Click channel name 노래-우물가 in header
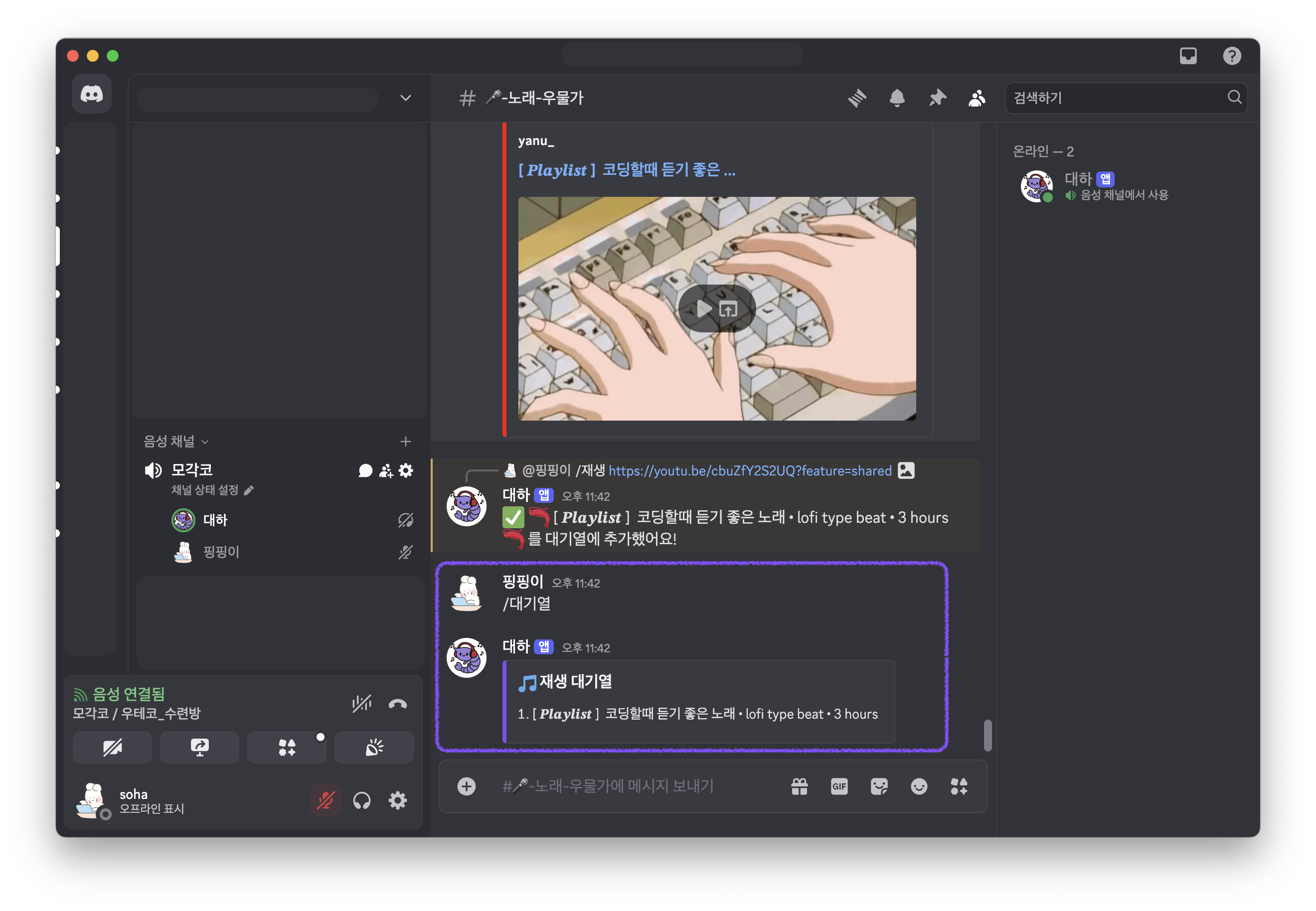 point(534,98)
